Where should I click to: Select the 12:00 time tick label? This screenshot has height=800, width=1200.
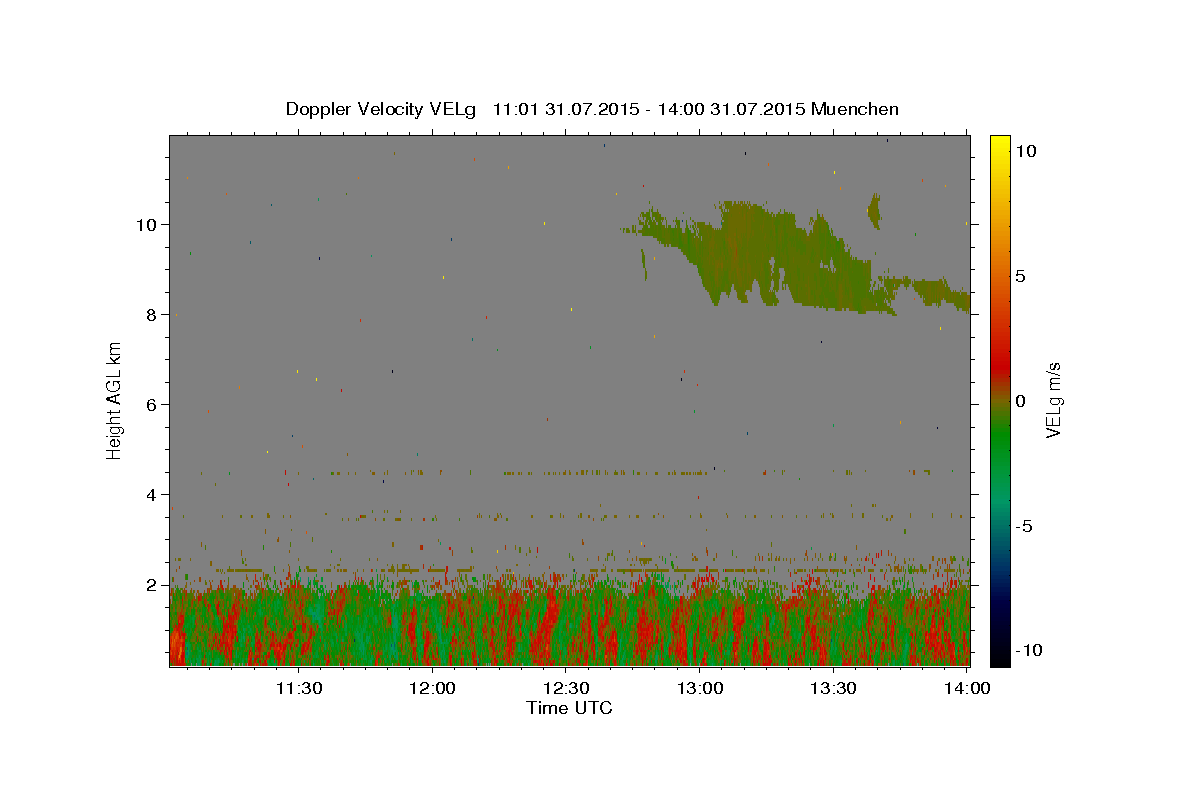432,688
